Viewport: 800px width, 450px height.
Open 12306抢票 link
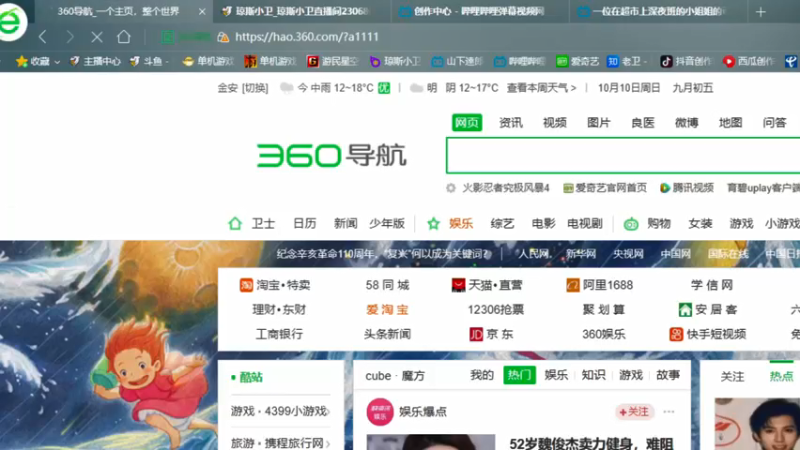(495, 309)
